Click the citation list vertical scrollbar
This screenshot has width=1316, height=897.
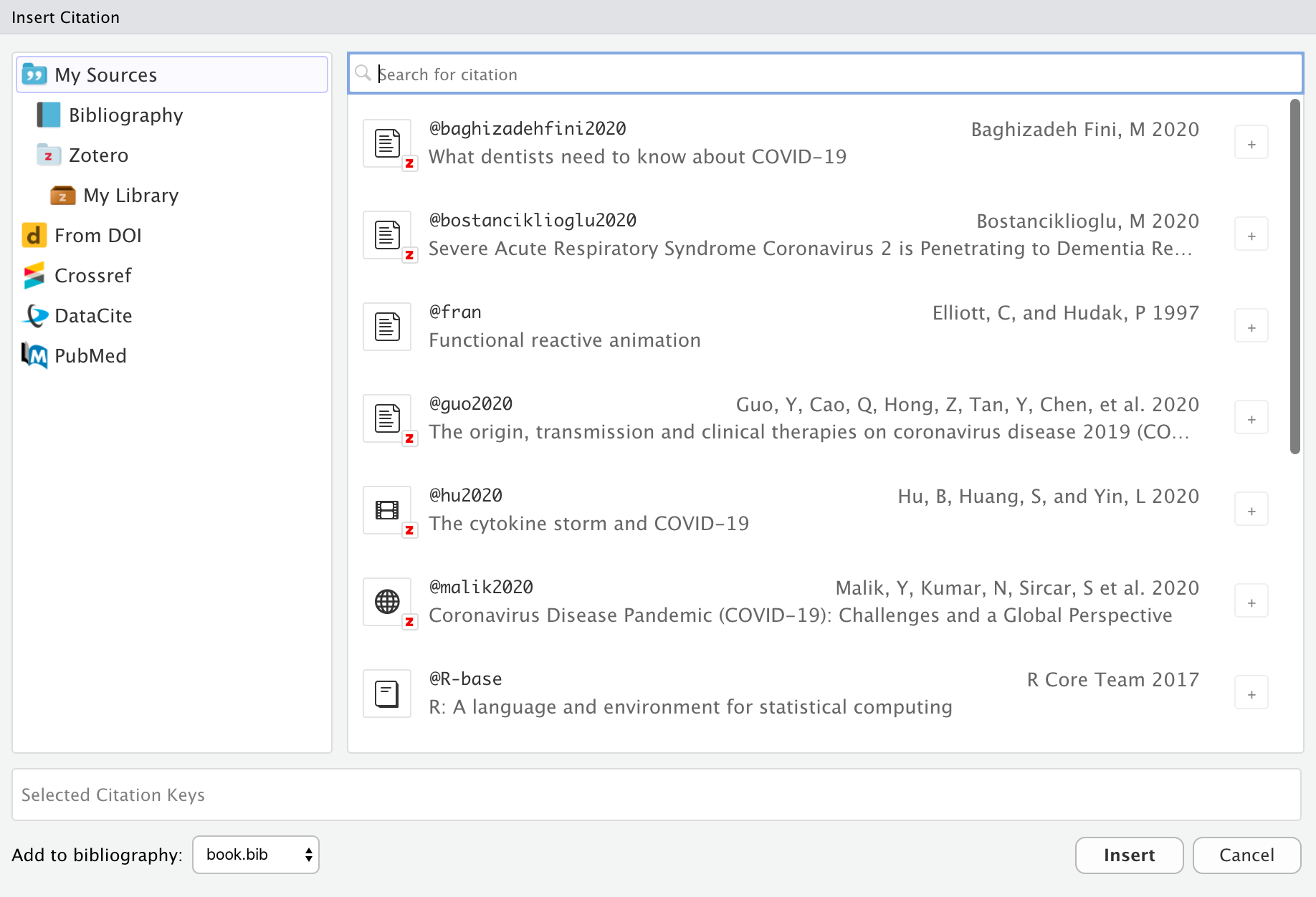(1294, 277)
